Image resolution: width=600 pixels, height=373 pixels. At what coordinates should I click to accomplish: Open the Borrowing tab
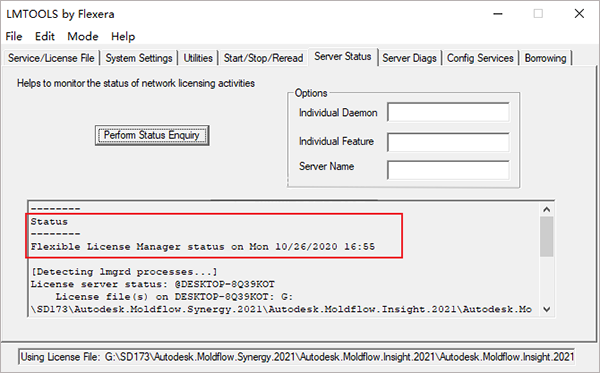click(545, 58)
